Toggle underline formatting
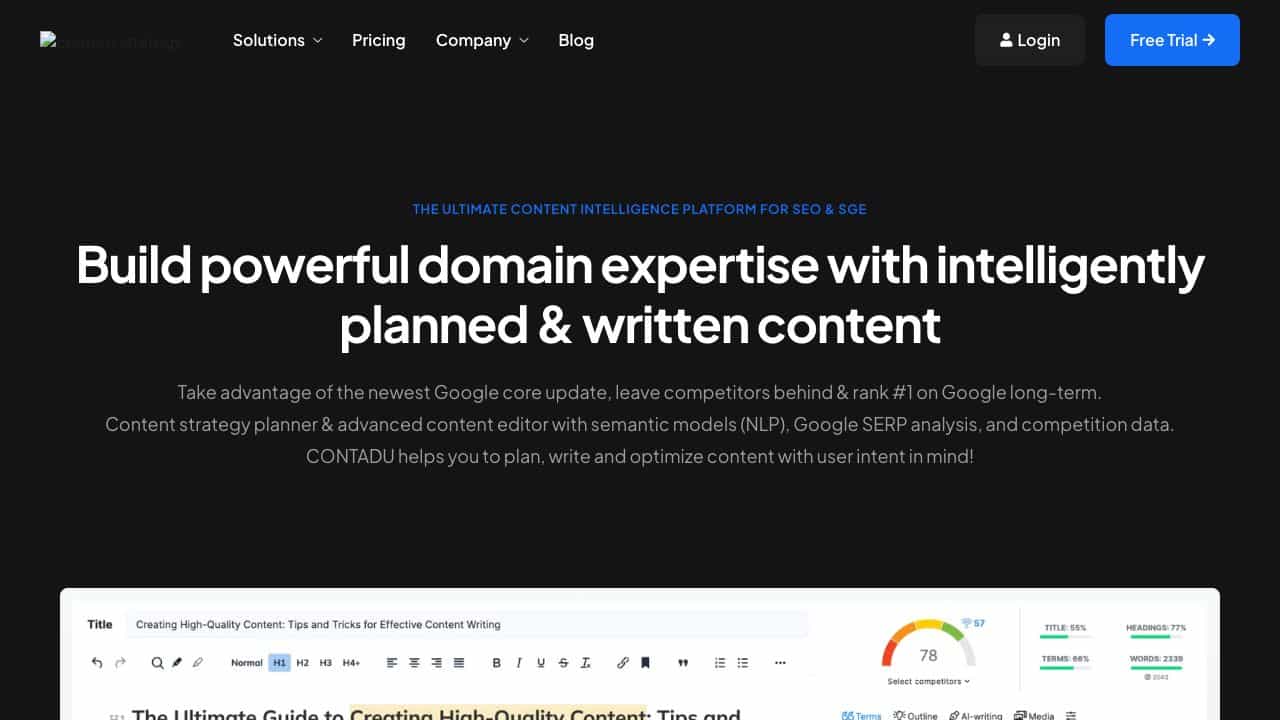 (541, 662)
